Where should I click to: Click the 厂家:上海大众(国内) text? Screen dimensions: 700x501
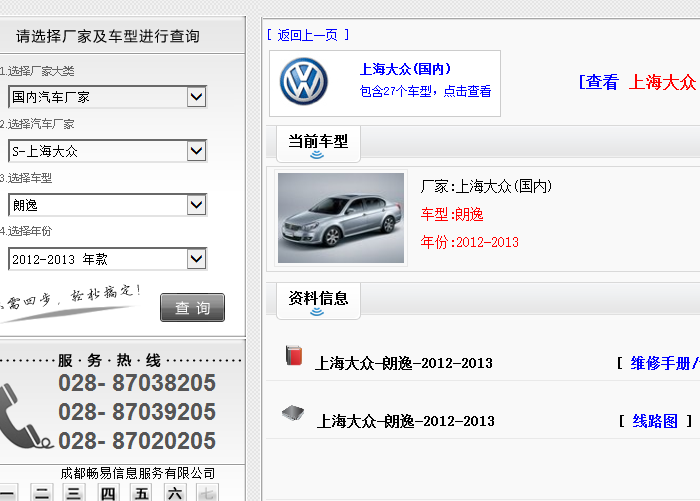click(486, 186)
